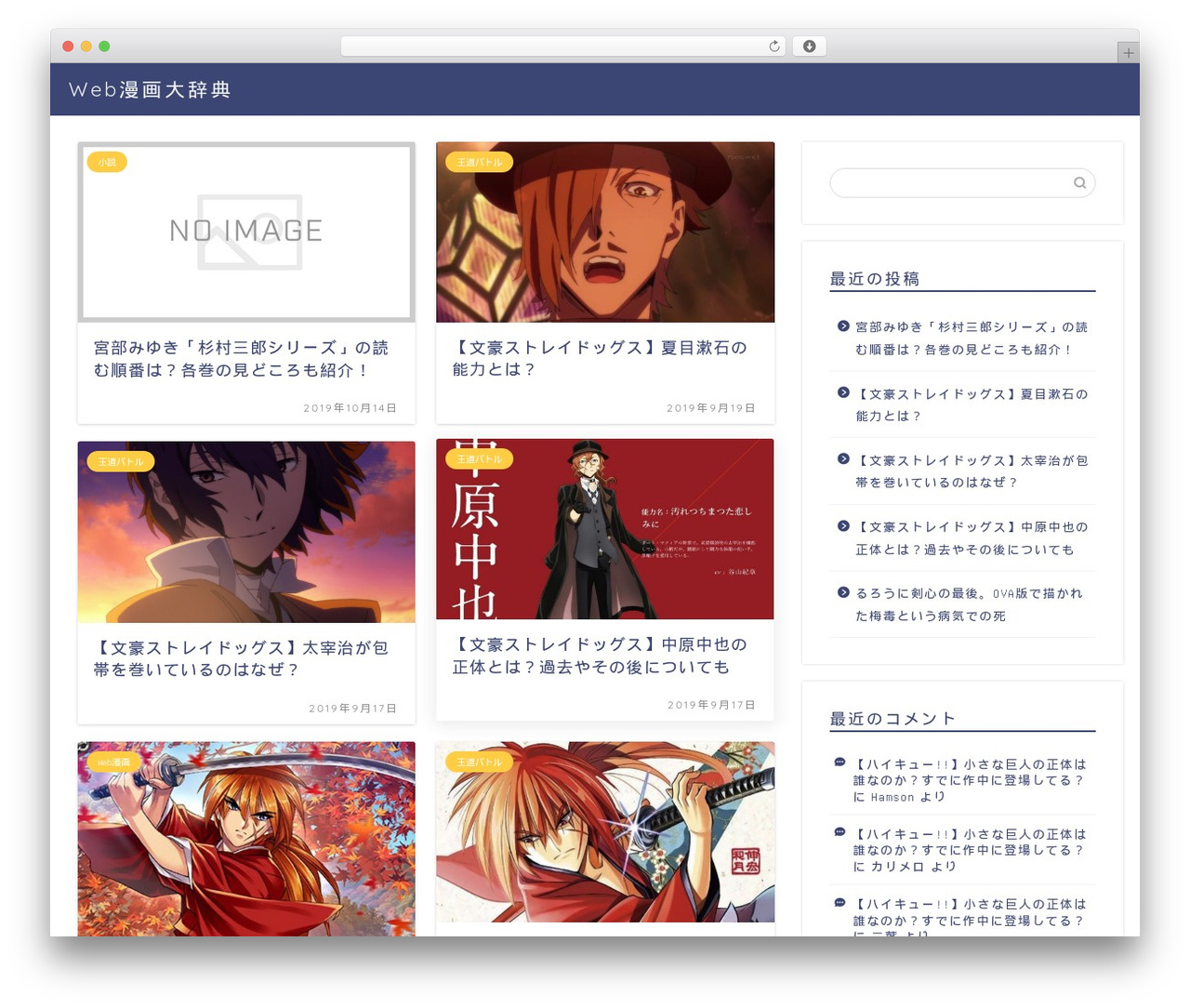Click arrow bullet beside るろうに剣心 recent post
The image size is (1190, 1008).
[x=843, y=592]
